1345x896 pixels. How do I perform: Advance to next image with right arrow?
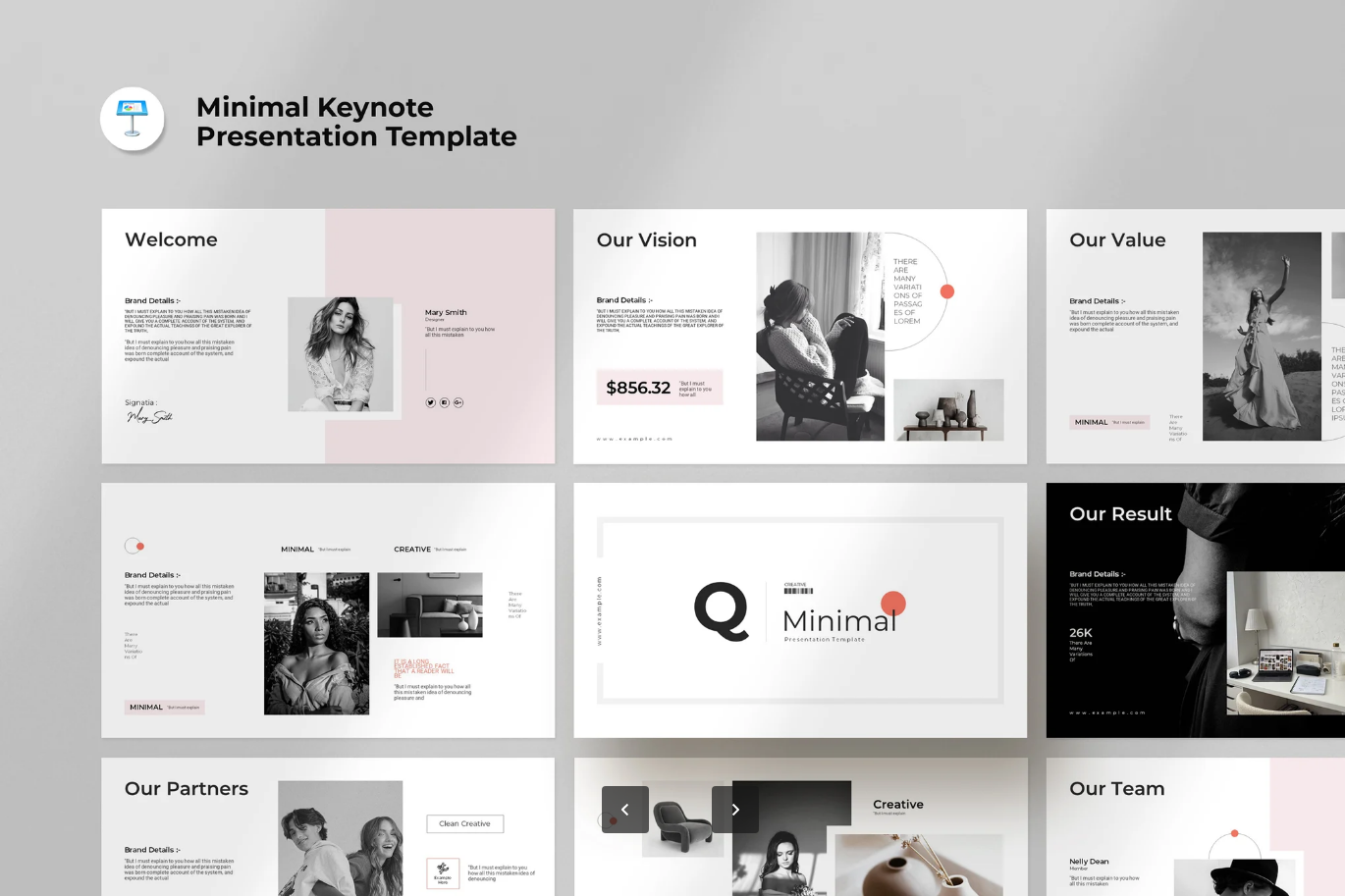pos(735,810)
